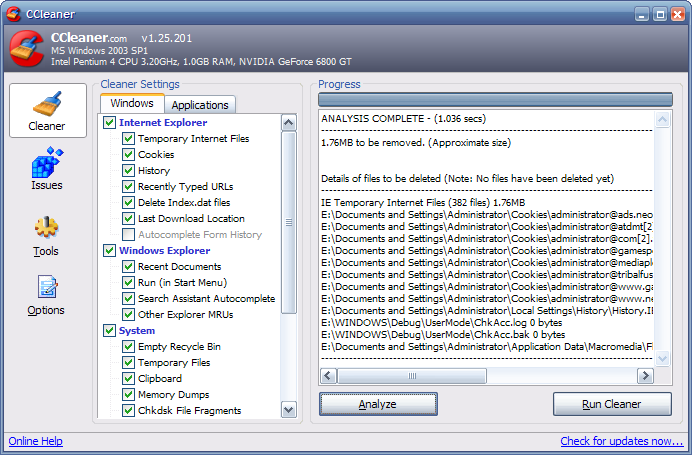Click the Run Cleaner button
This screenshot has width=692, height=455.
click(612, 404)
